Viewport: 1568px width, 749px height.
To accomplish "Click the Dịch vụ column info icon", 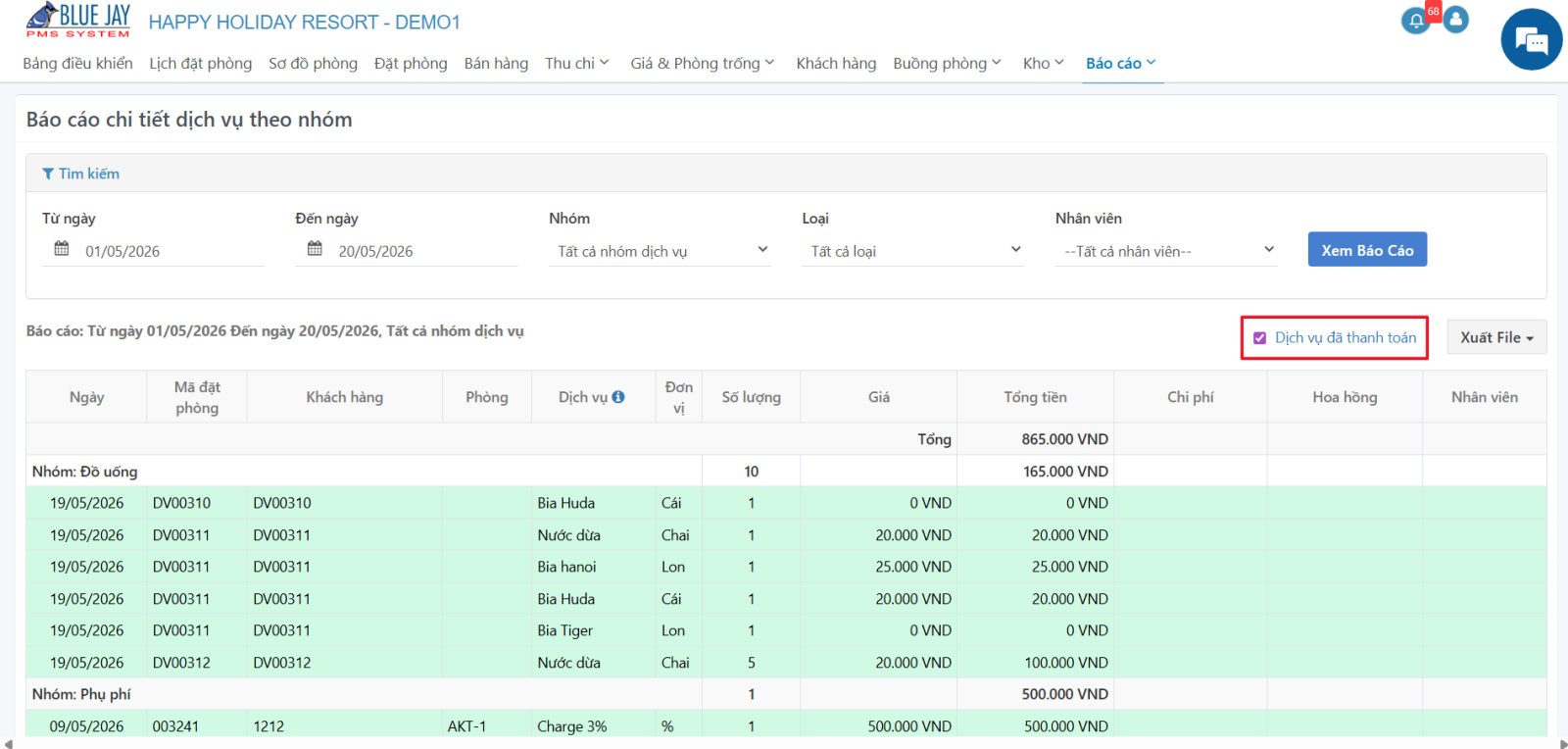I will pyautogui.click(x=618, y=397).
